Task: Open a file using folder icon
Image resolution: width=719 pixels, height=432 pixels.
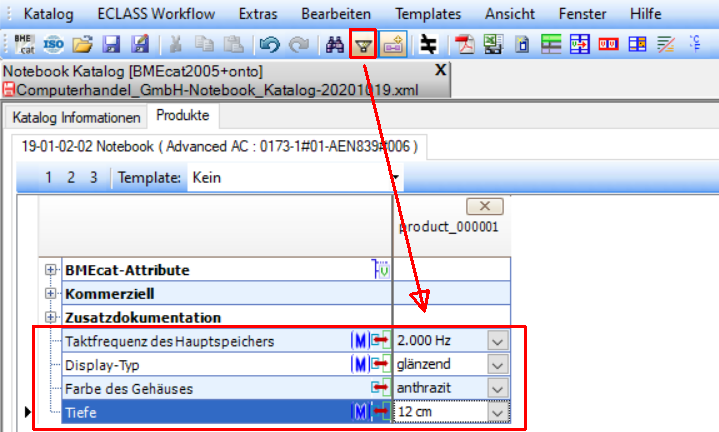Action: 84,45
